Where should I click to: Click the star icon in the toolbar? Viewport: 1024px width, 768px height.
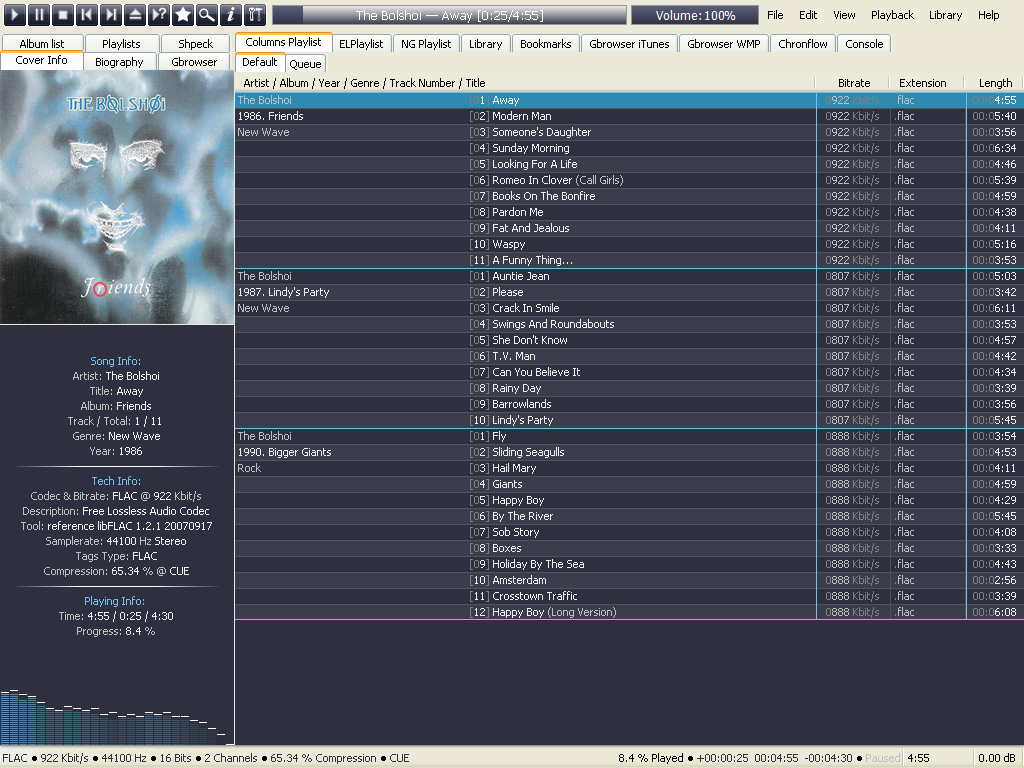pyautogui.click(x=183, y=14)
